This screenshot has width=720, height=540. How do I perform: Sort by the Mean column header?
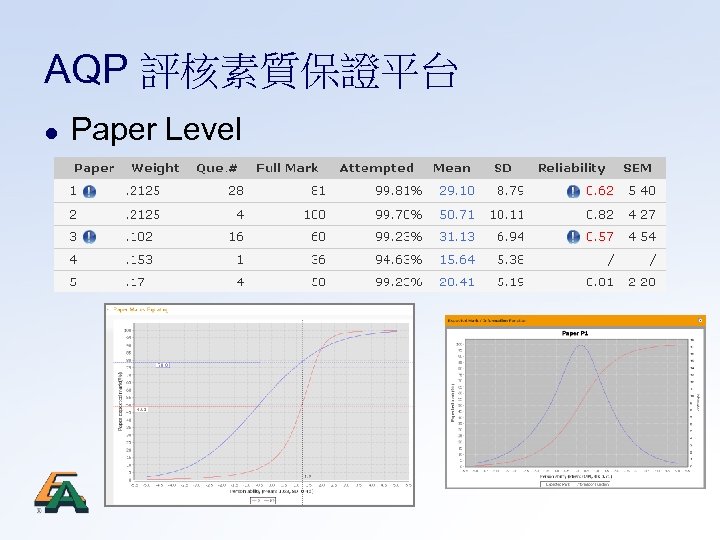coord(451,168)
